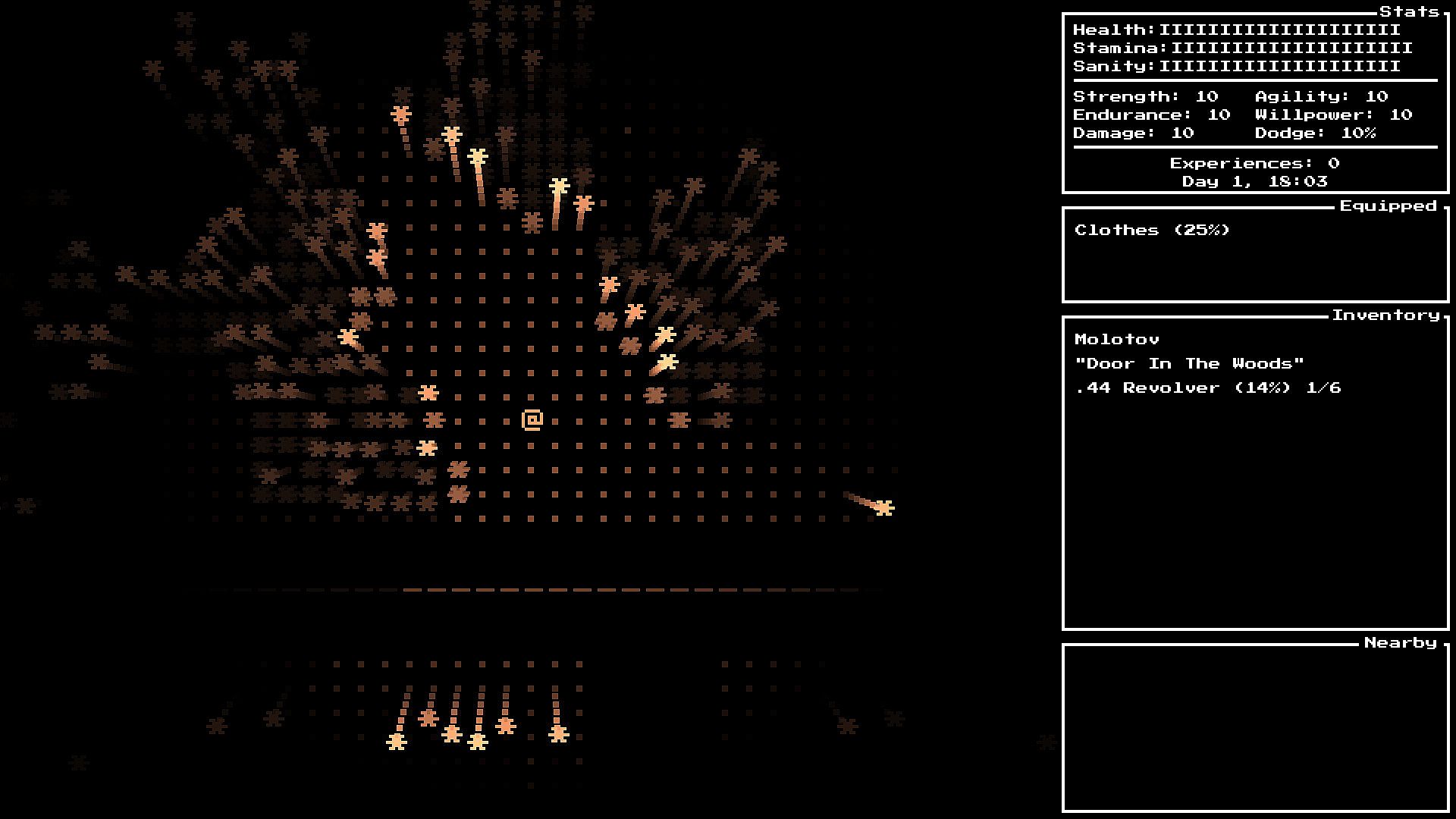
Task: Click the Willpower stat value
Action: tap(1401, 115)
